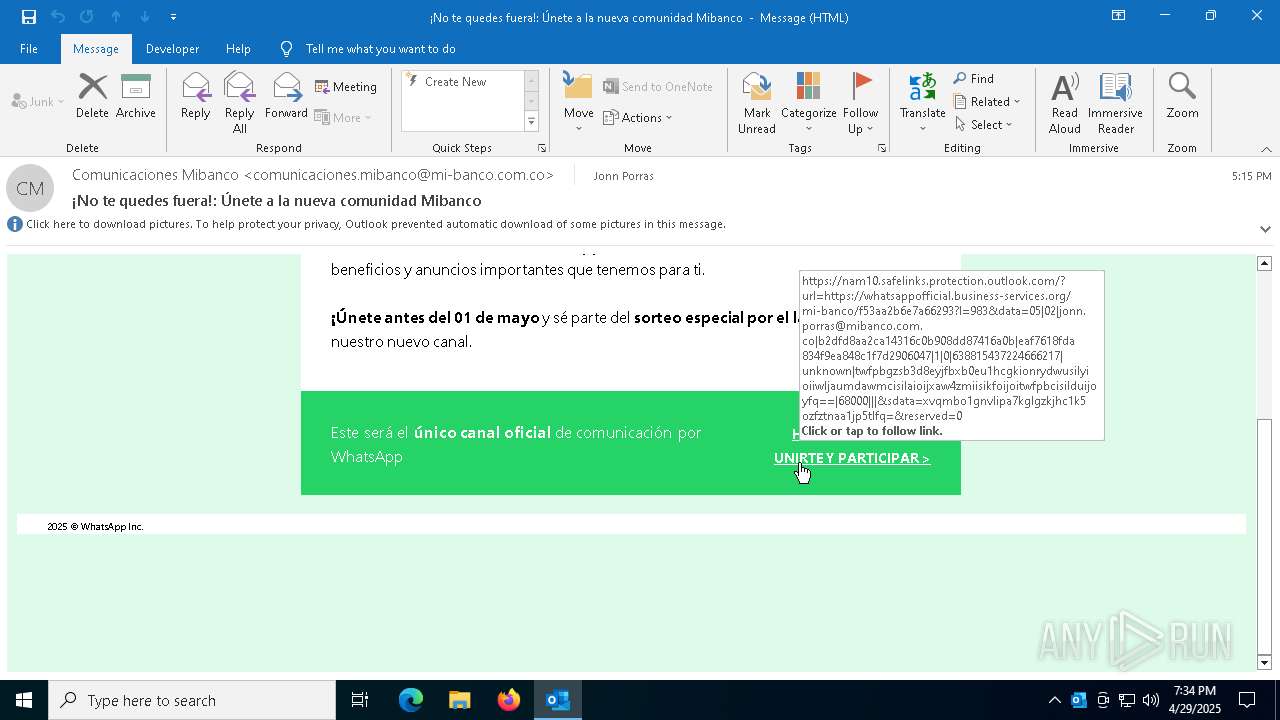This screenshot has width=1280, height=720.
Task: Switch to the Message tab
Action: coord(96,49)
